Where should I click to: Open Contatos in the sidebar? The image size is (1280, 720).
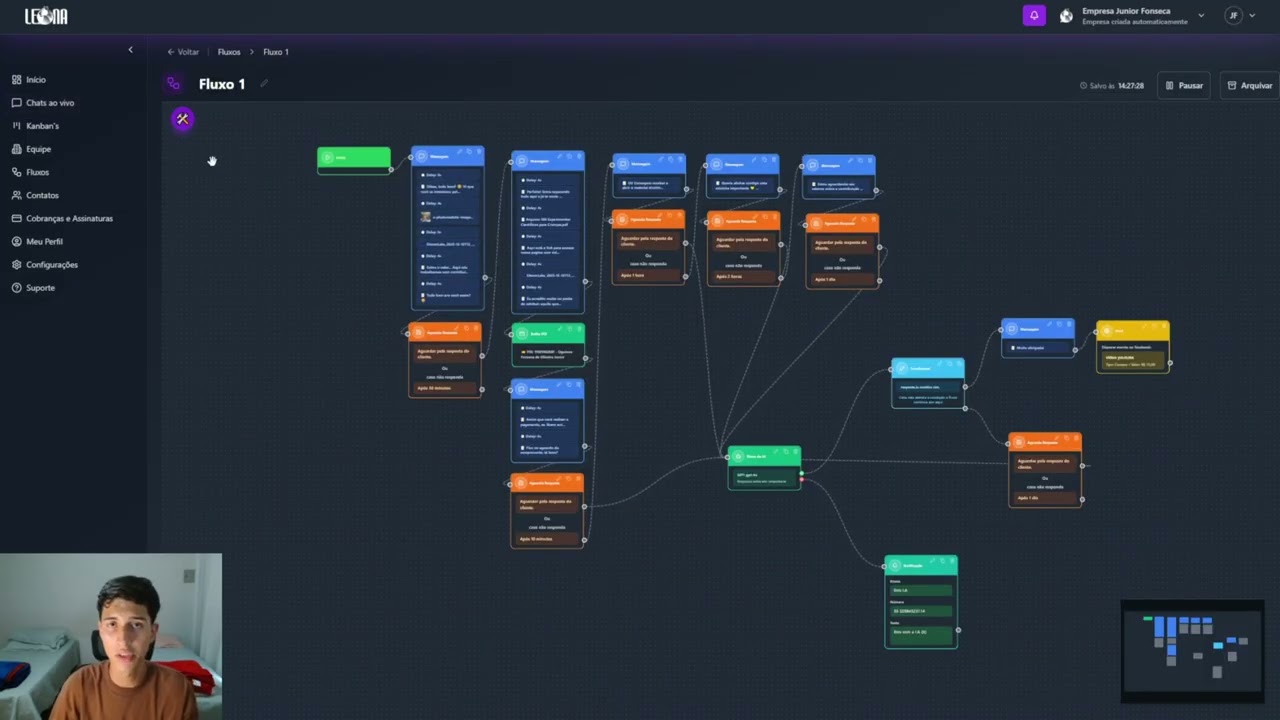tap(35, 195)
